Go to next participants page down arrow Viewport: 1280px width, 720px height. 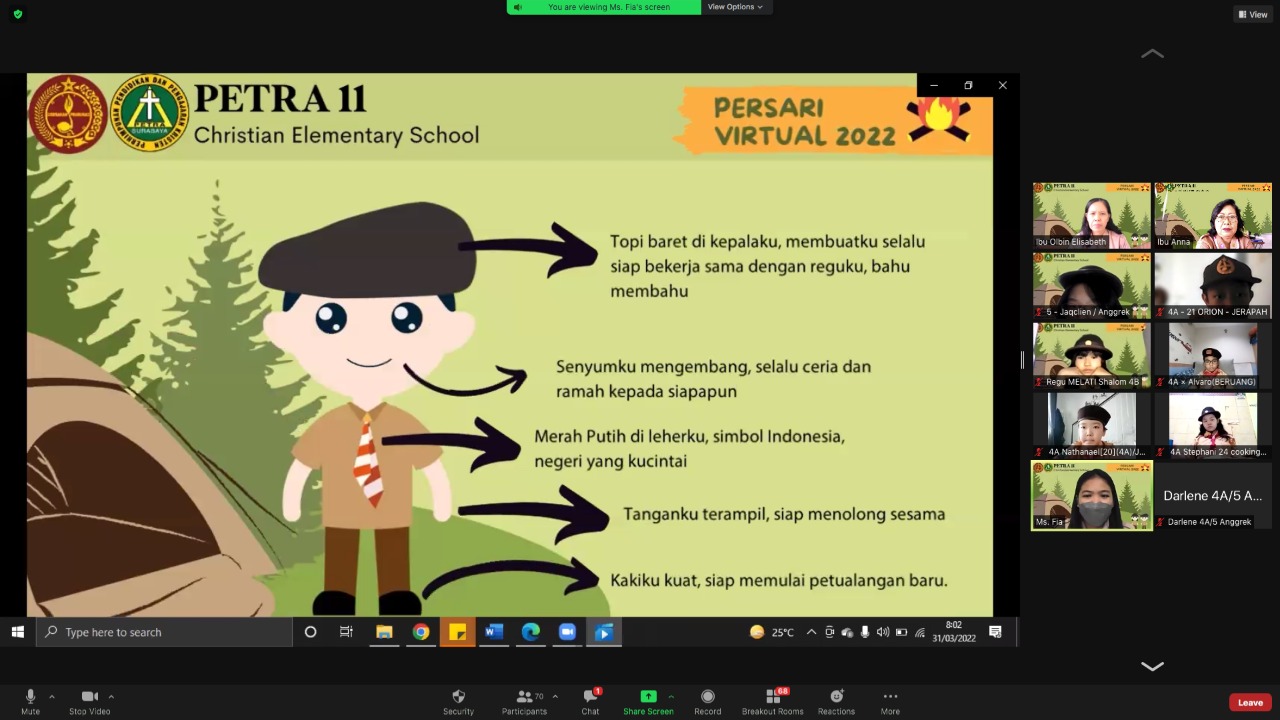(x=1152, y=666)
